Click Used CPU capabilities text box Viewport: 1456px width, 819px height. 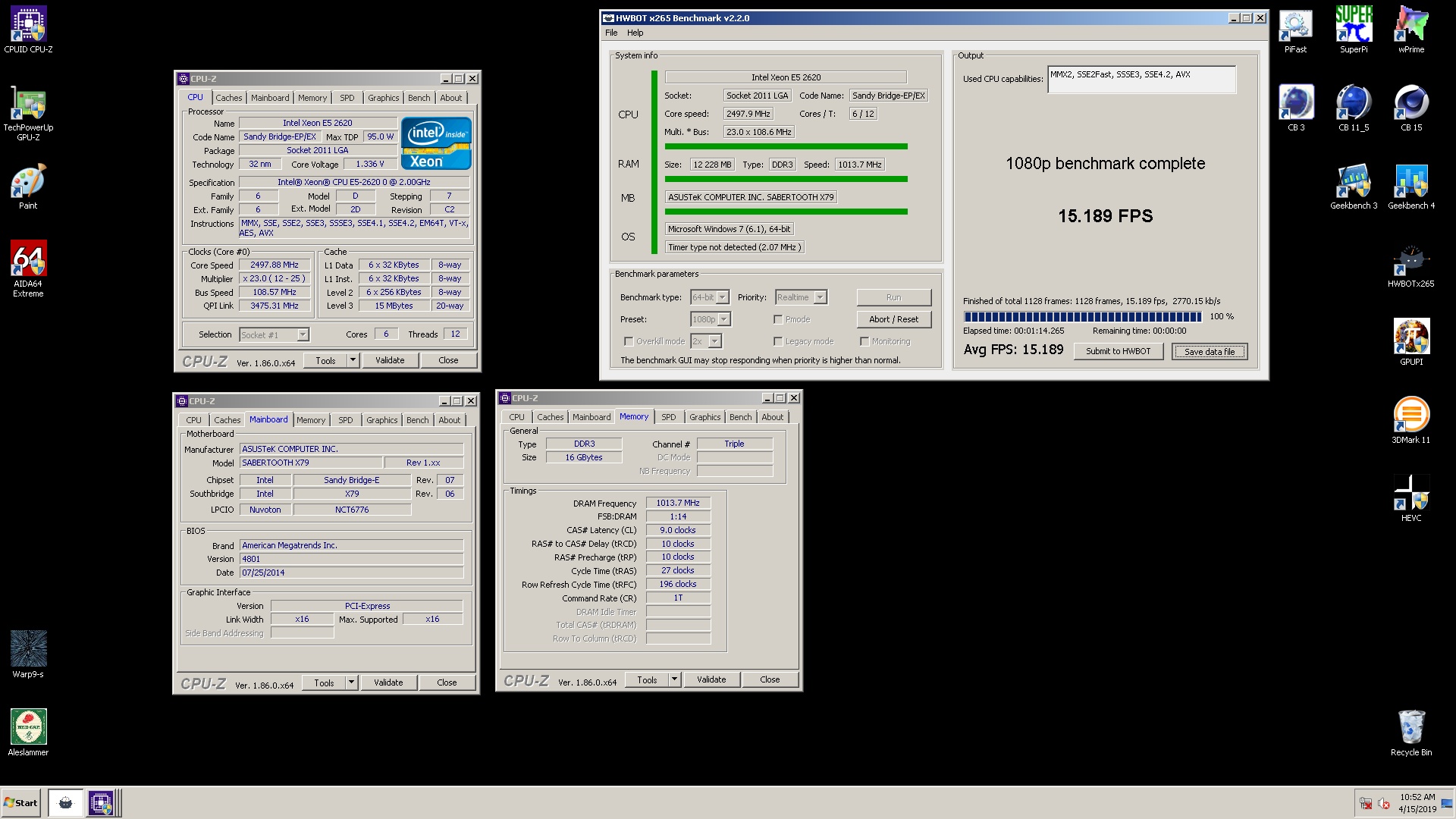[1141, 79]
